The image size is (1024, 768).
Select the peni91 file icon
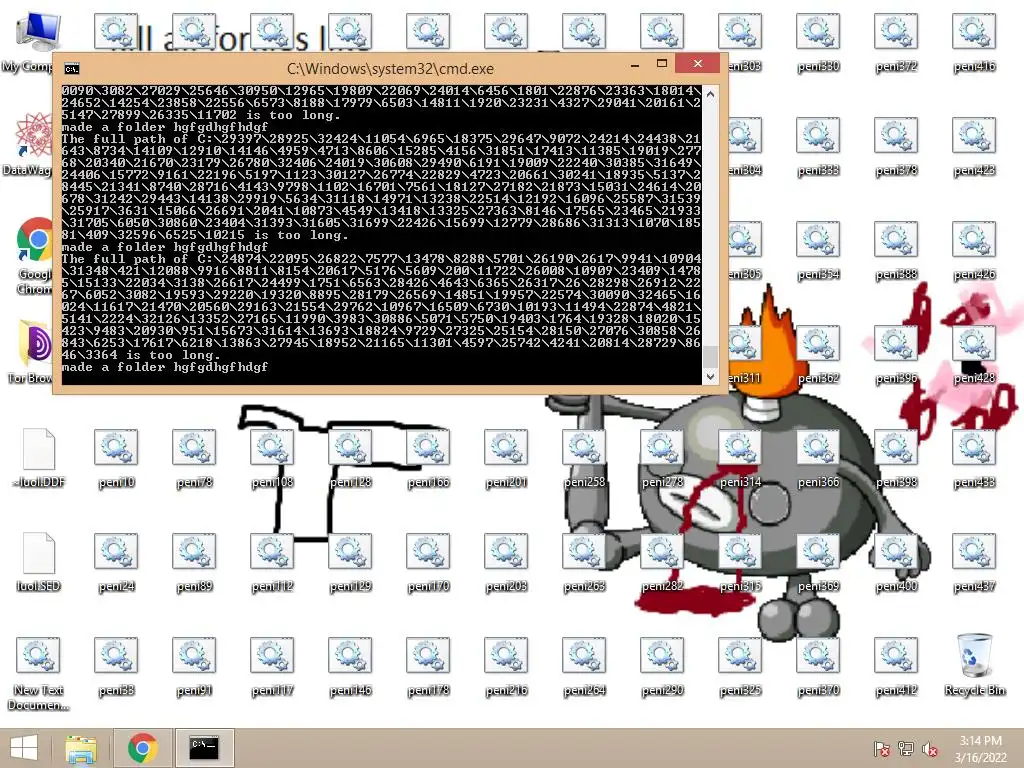pos(194,666)
